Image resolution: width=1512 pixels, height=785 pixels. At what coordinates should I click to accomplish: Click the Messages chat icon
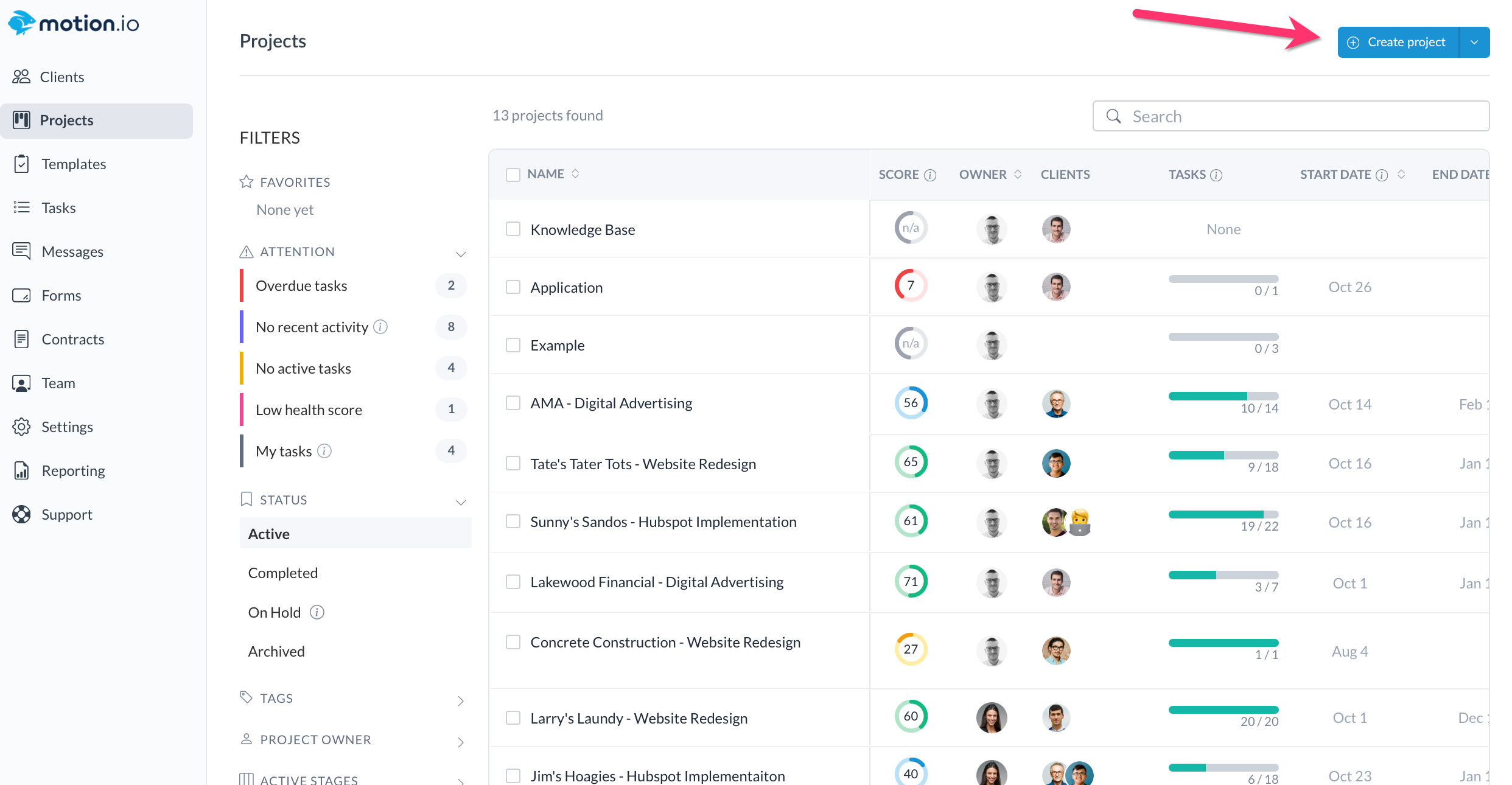(21, 251)
